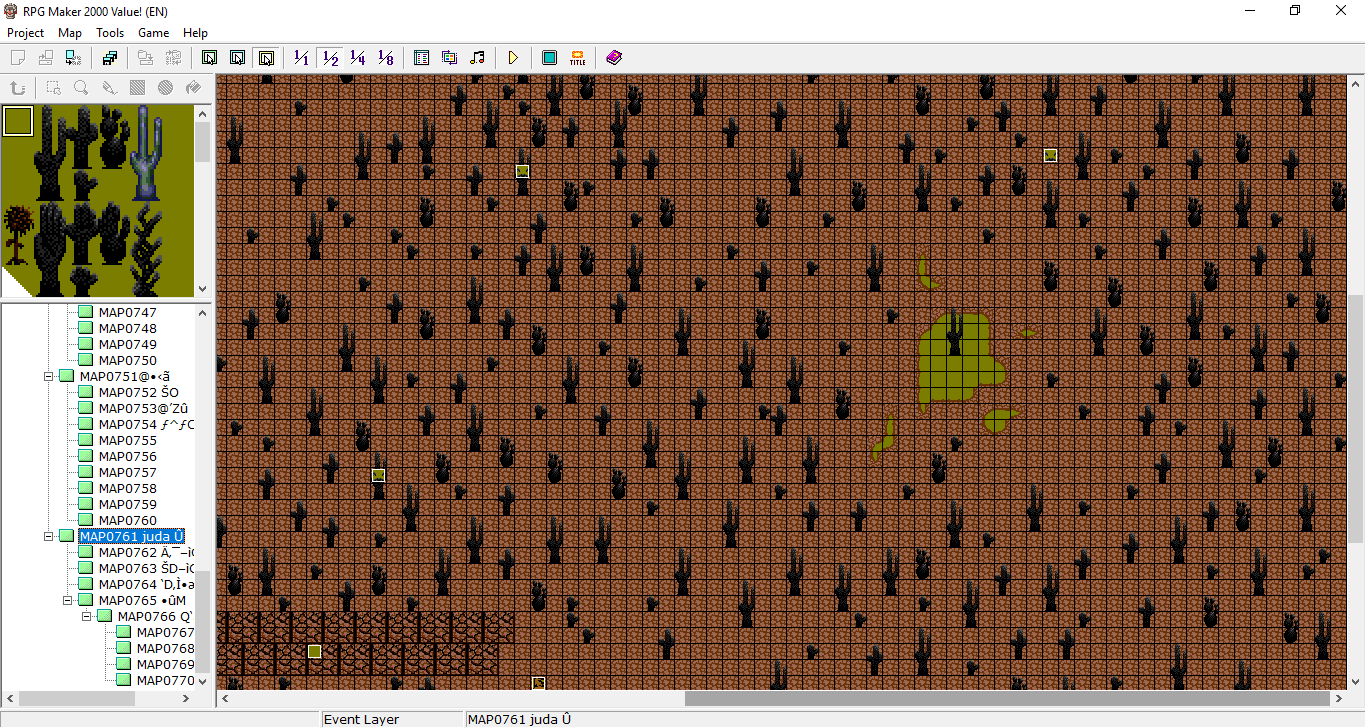Image resolution: width=1365 pixels, height=728 pixels.
Task: Open the purple Help book icon
Action: tap(614, 58)
